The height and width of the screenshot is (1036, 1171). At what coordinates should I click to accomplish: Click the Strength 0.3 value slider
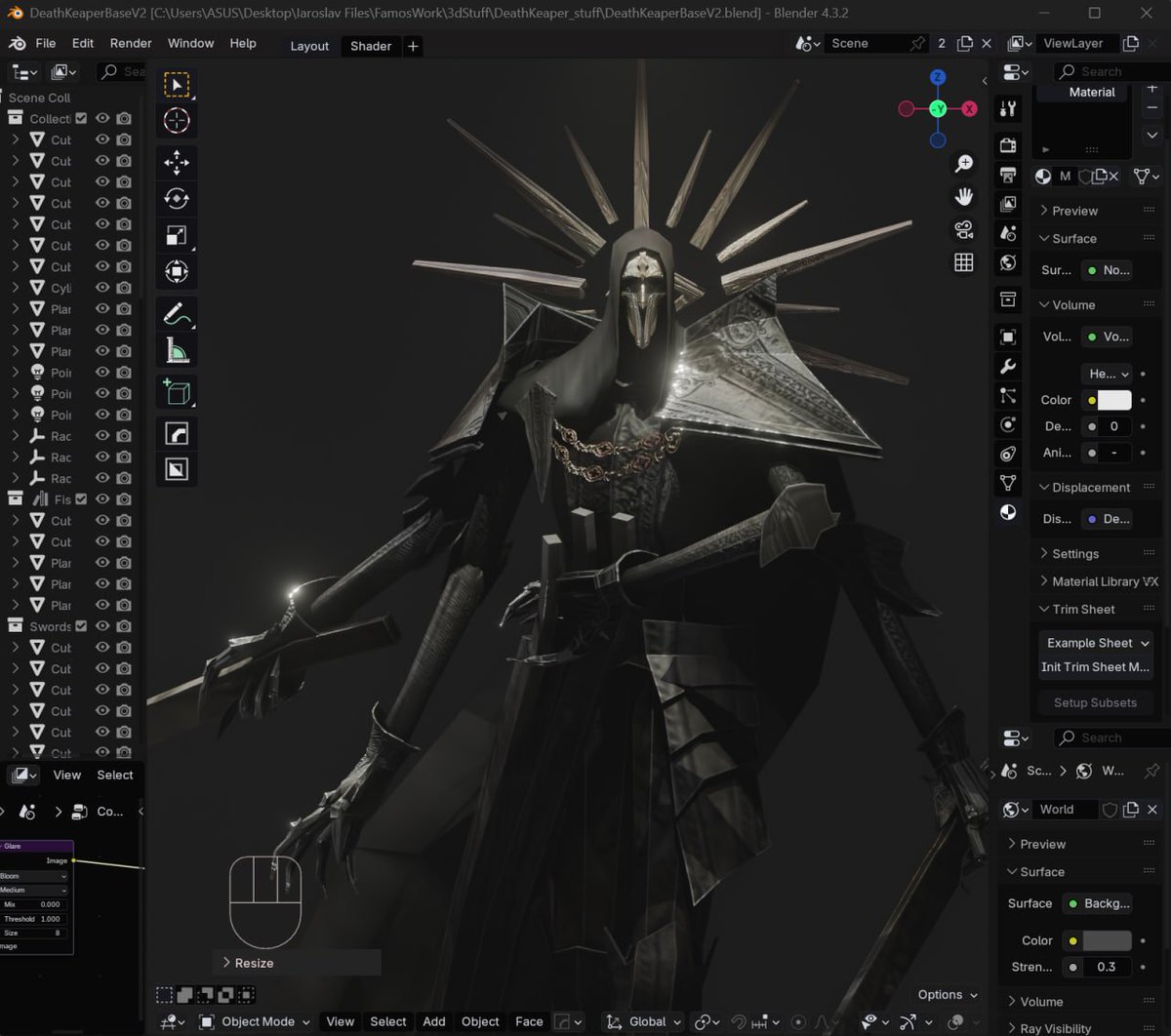click(1107, 967)
